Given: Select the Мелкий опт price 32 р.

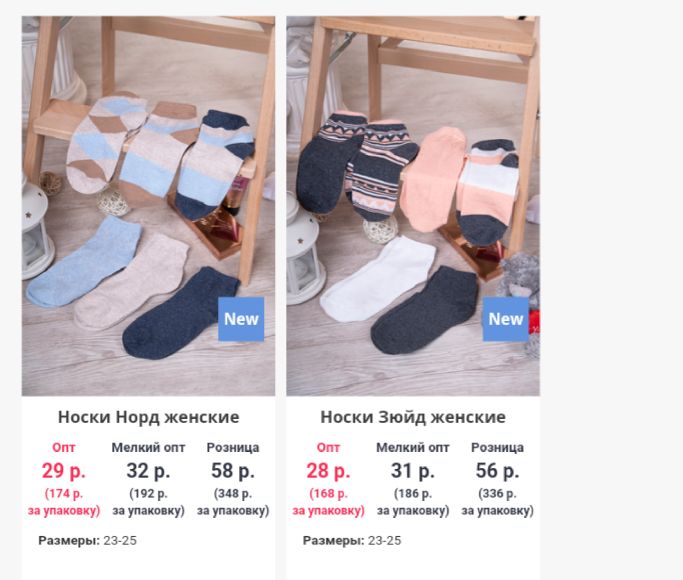Looking at the screenshot, I should coord(148,471).
